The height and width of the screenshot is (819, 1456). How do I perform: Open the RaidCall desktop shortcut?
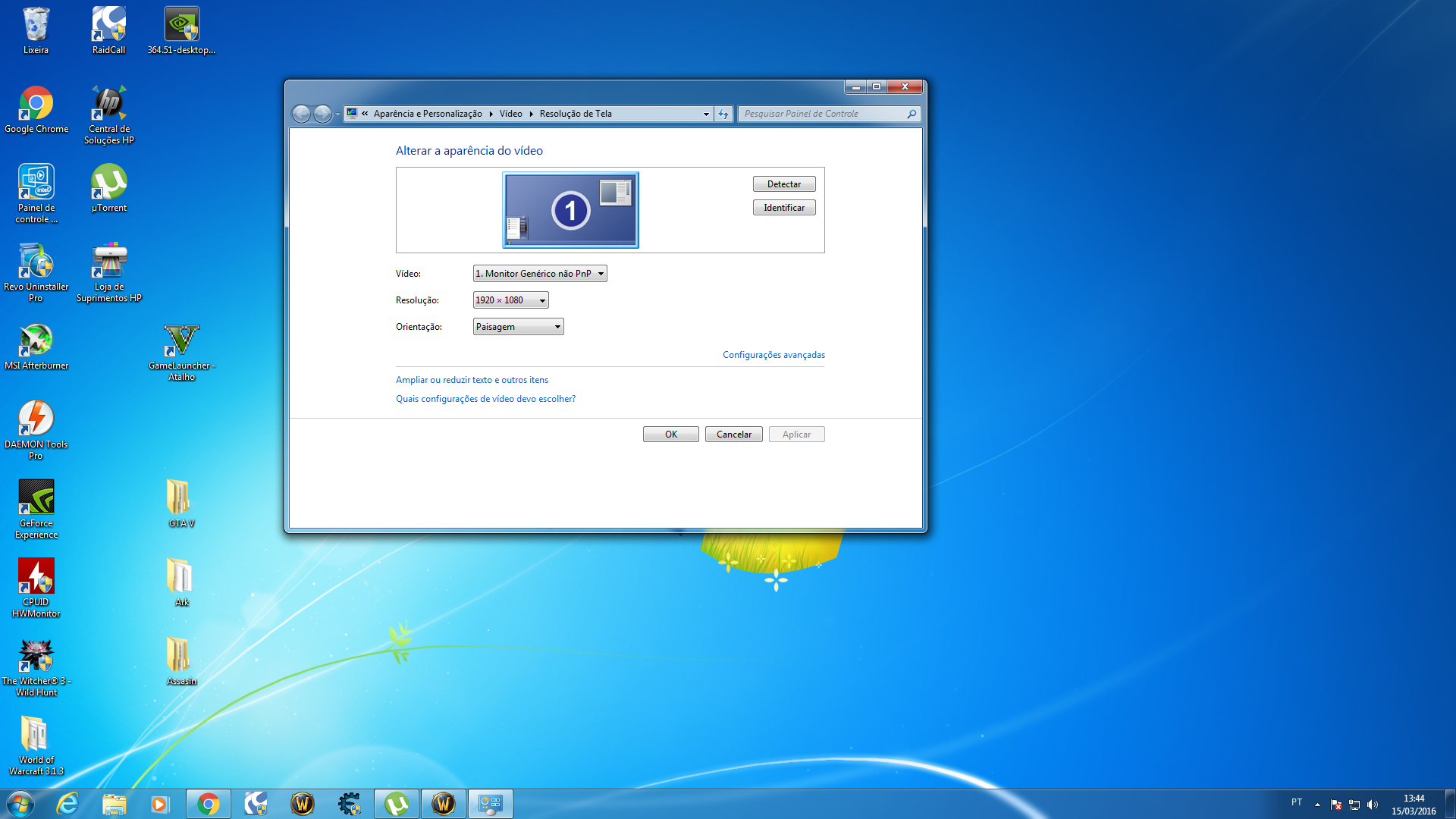pyautogui.click(x=108, y=31)
